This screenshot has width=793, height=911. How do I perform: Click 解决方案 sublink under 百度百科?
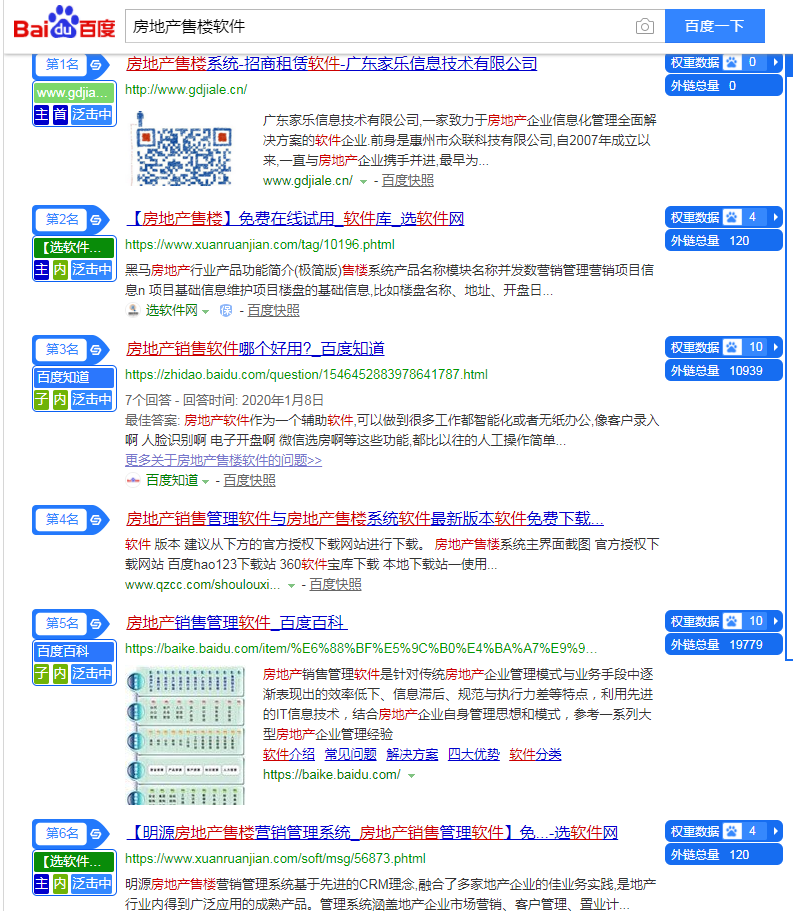click(412, 755)
